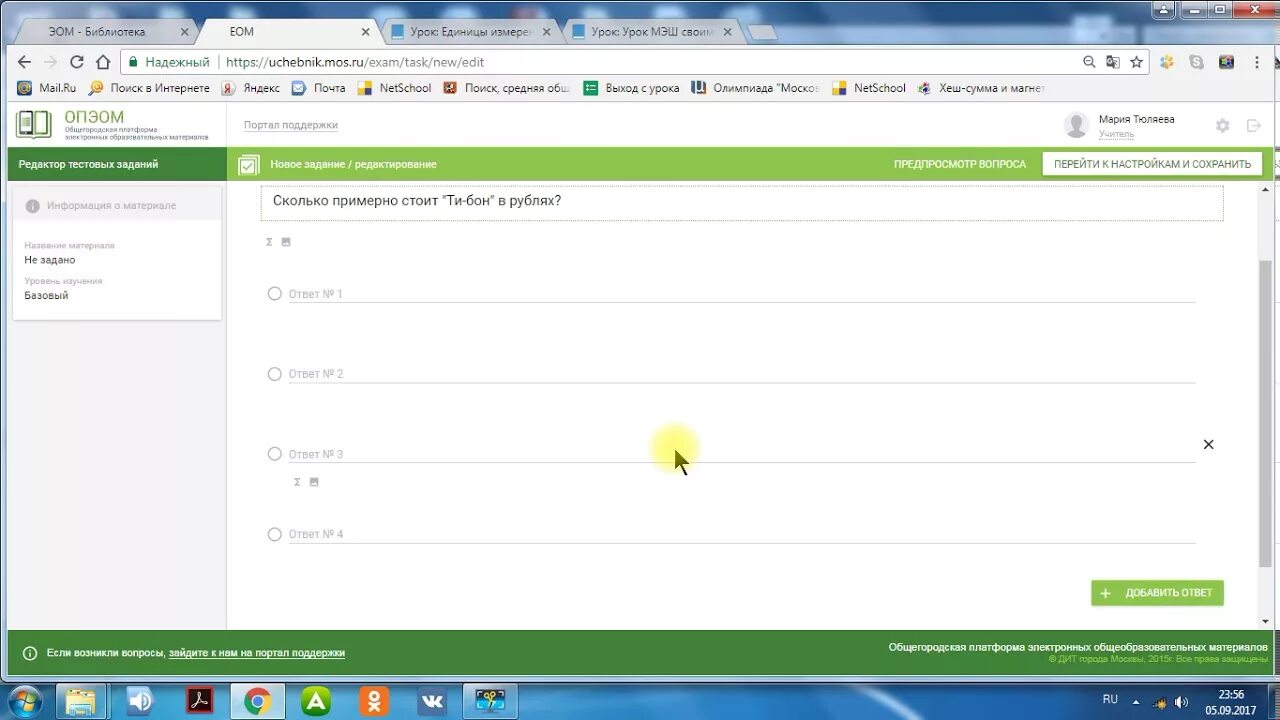Click the RU language indicator in taskbar
Viewport: 1280px width, 720px height.
coord(1110,699)
